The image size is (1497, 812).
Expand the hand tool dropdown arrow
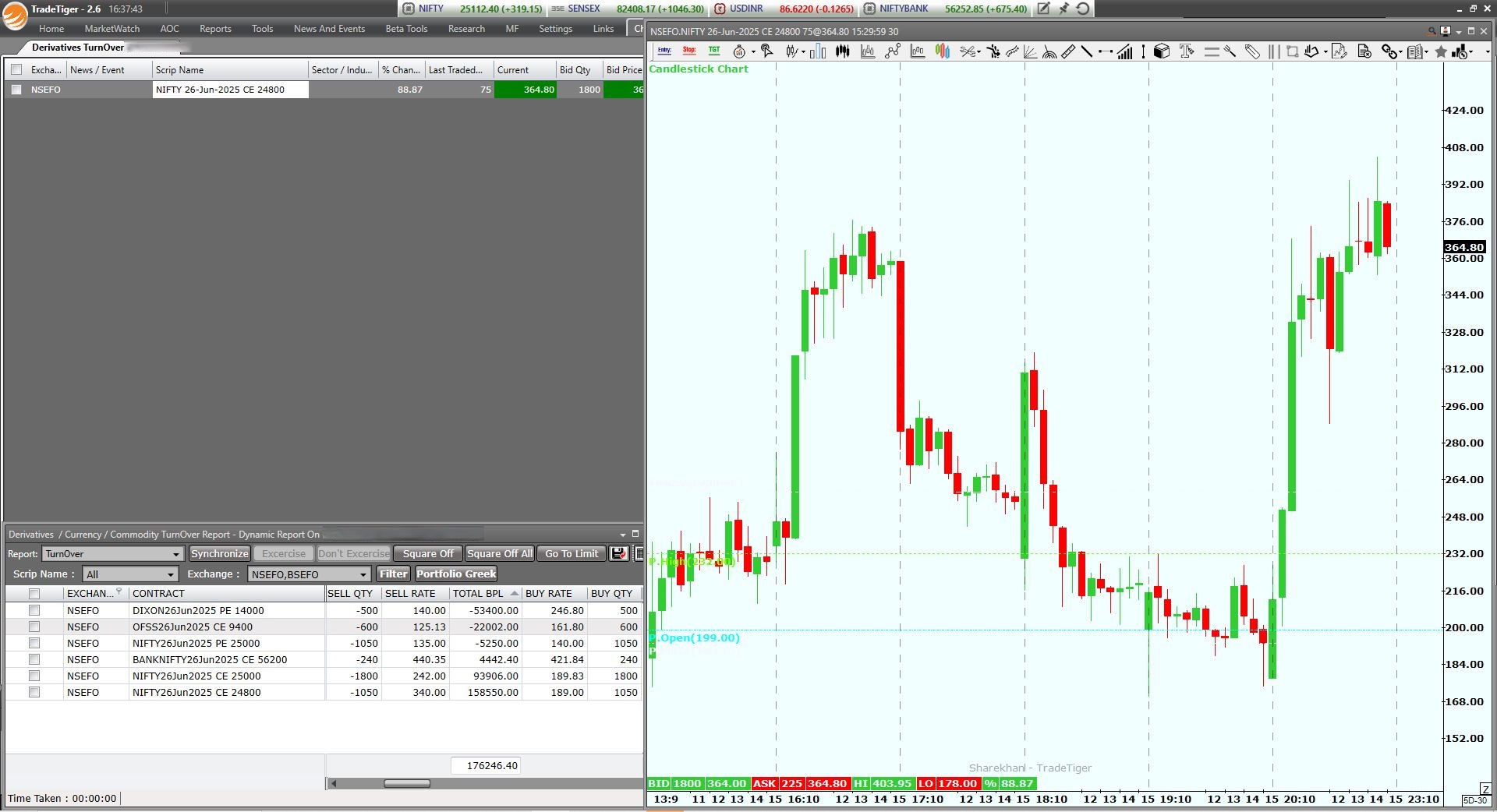click(x=1325, y=52)
